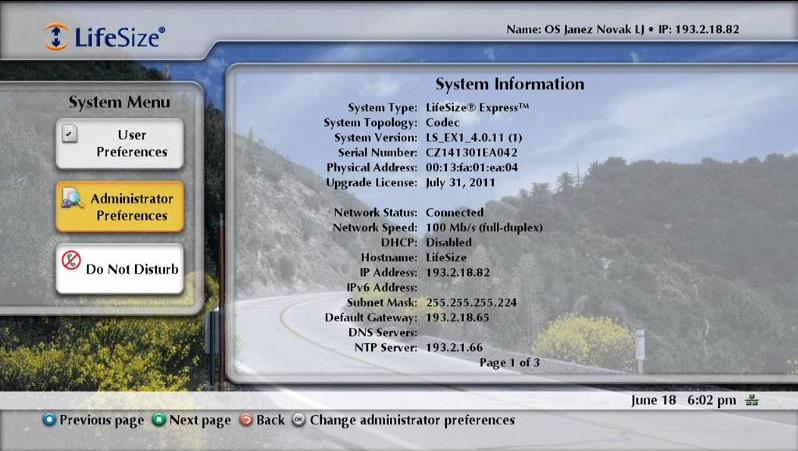798x451 pixels.
Task: Go to Next page label
Action: coord(200,420)
